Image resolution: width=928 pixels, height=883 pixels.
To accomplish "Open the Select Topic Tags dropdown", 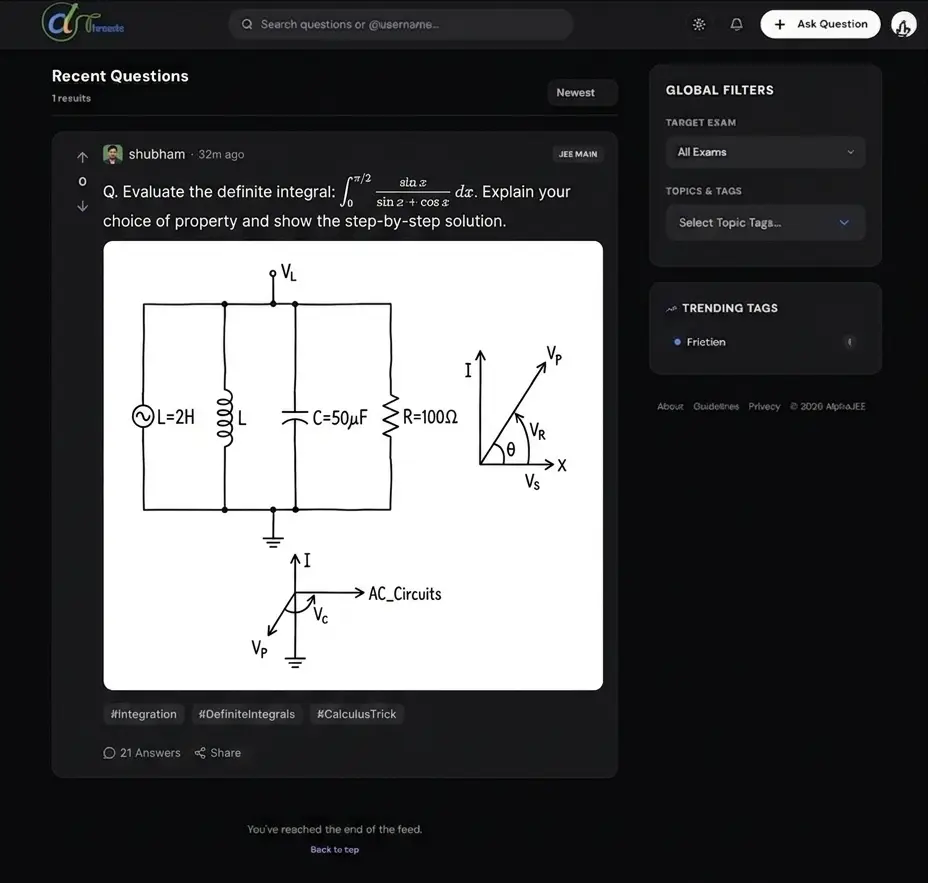I will pyautogui.click(x=765, y=223).
